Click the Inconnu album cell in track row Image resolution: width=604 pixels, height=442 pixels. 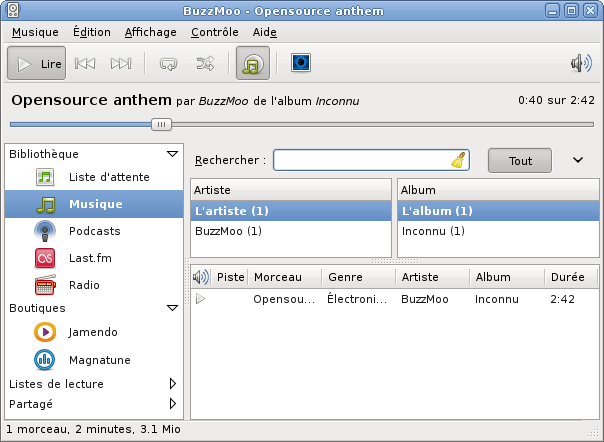[x=497, y=299]
